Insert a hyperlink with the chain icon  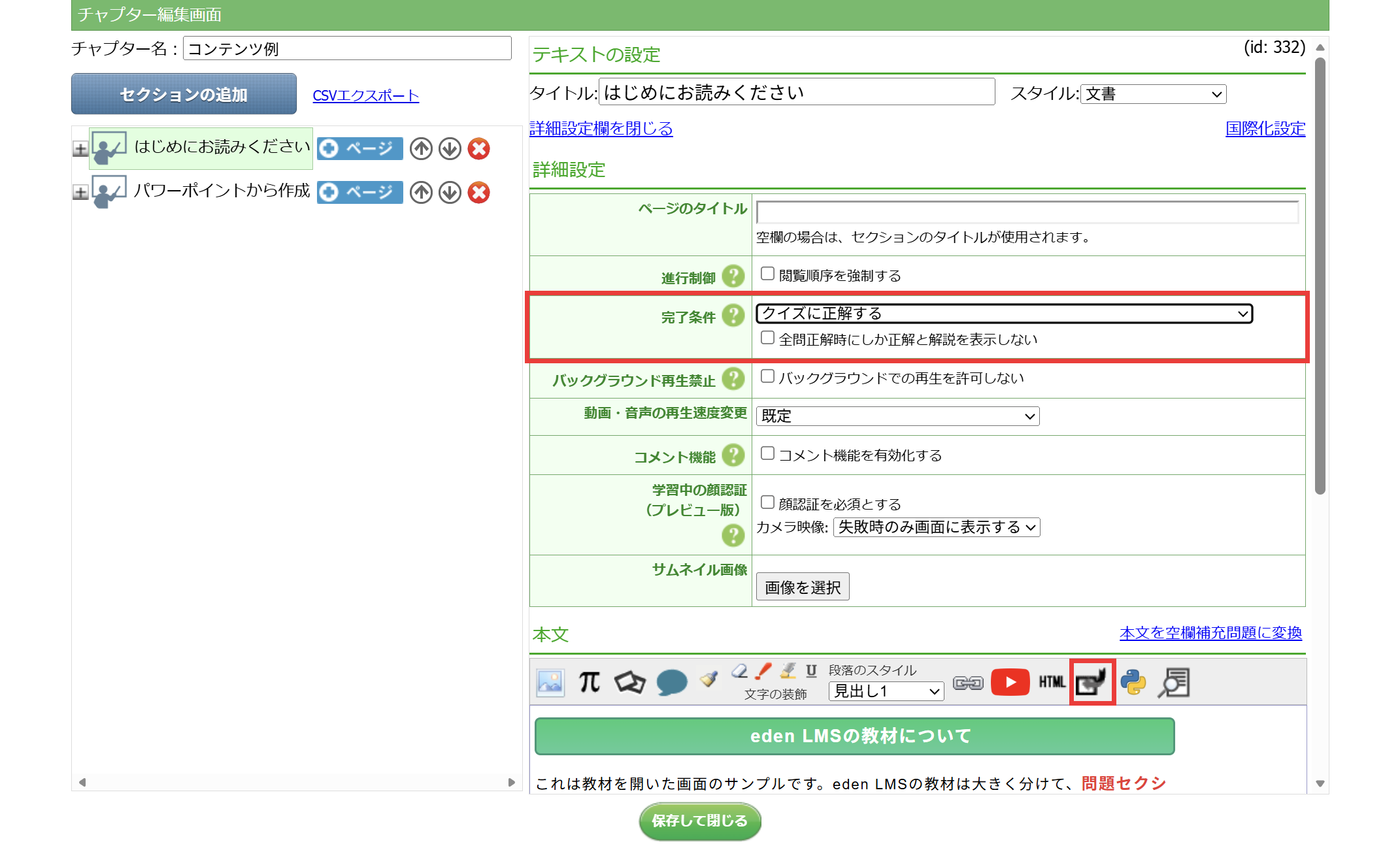968,683
